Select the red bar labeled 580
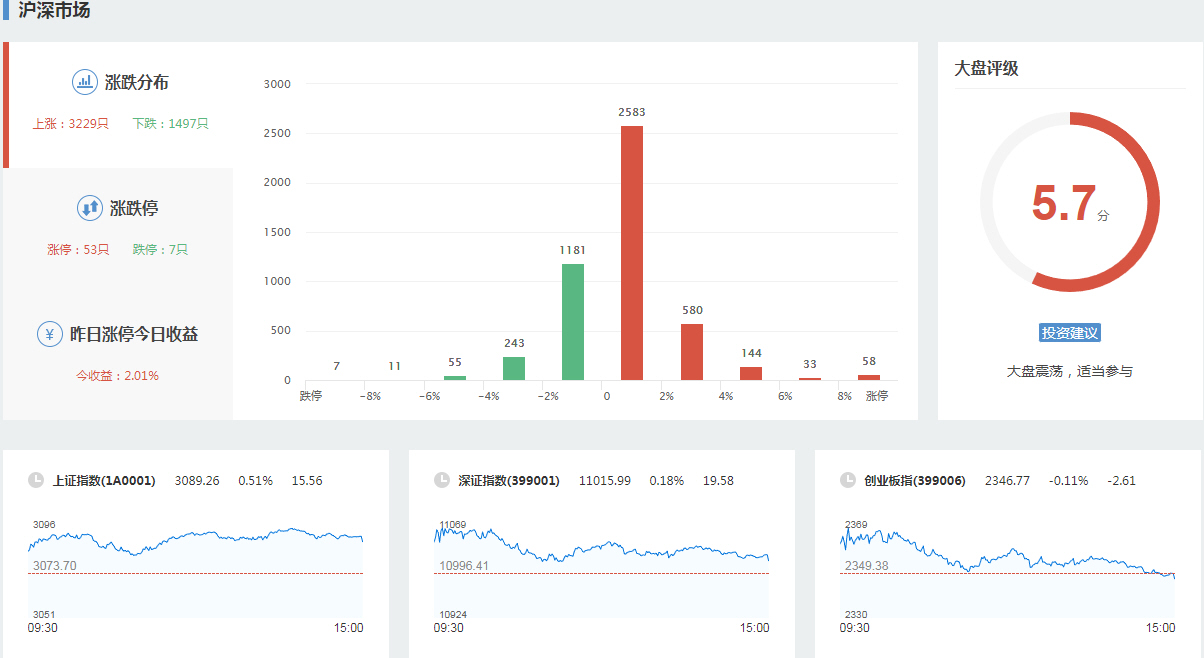 click(x=692, y=352)
